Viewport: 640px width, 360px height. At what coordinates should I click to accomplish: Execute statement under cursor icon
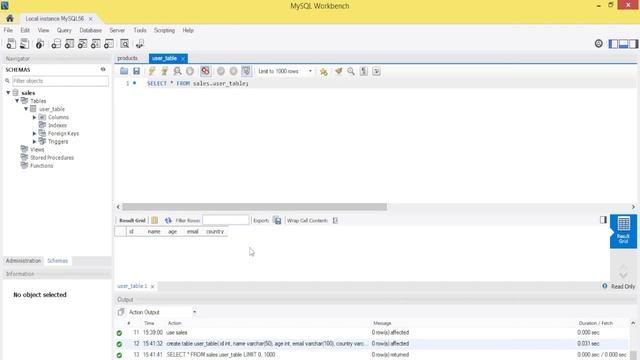click(x=164, y=71)
